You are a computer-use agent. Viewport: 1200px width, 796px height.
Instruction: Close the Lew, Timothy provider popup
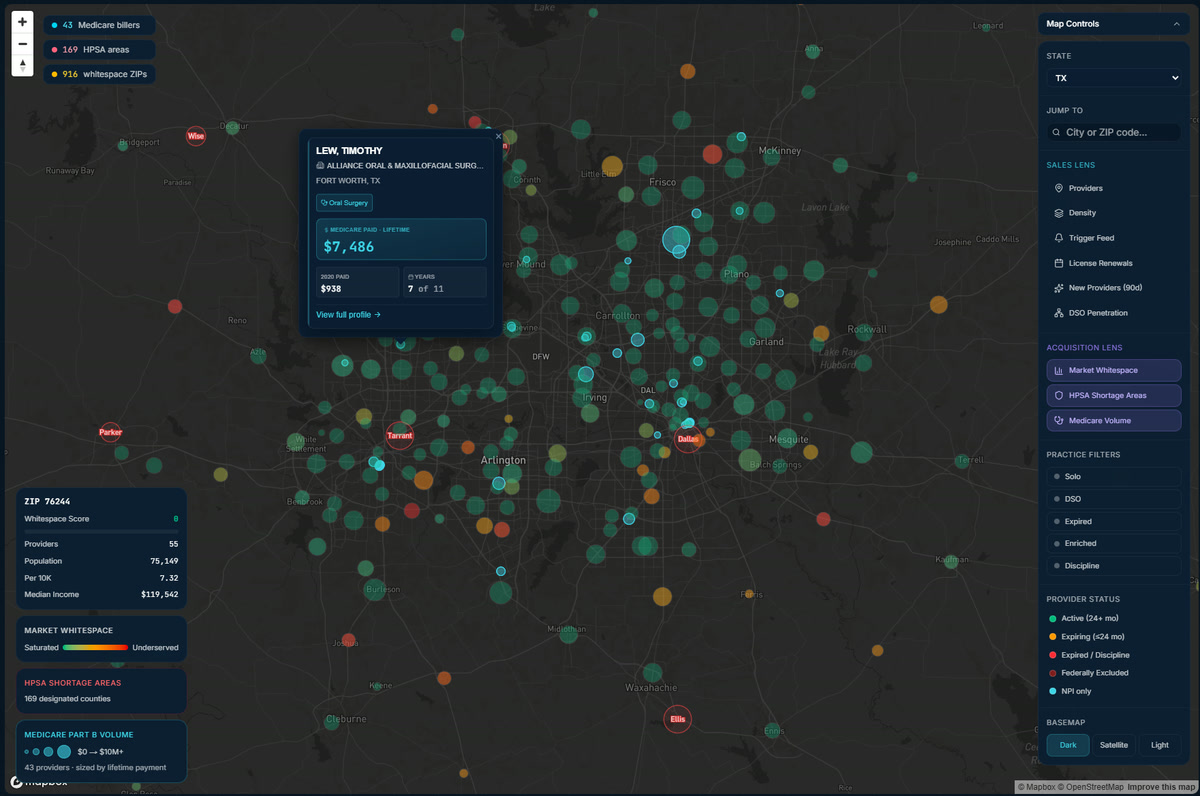[498, 136]
